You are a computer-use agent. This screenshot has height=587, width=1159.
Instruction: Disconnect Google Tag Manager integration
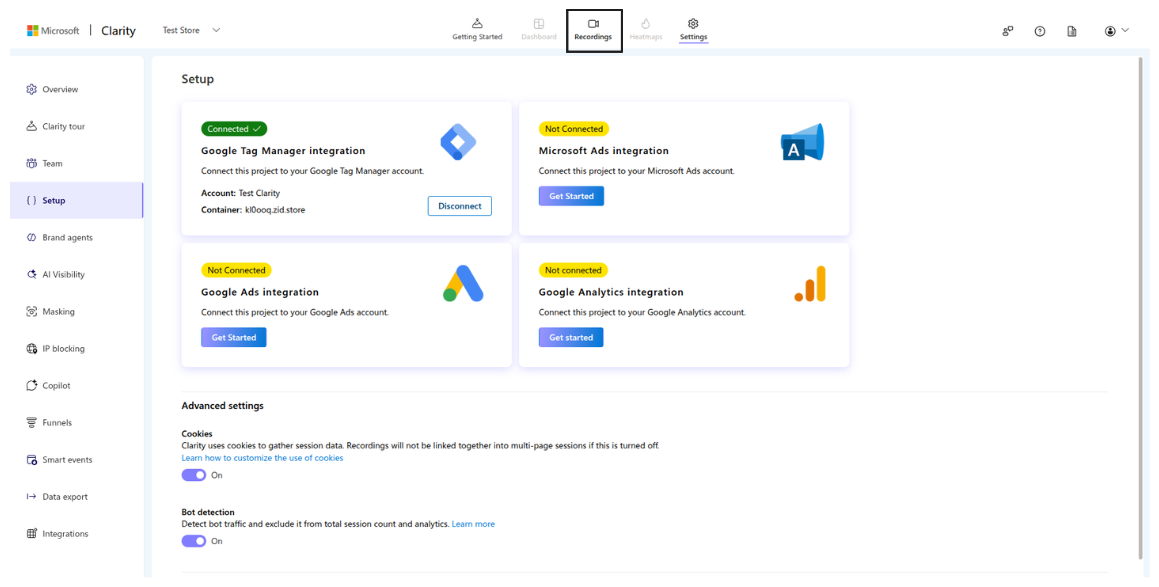point(460,206)
